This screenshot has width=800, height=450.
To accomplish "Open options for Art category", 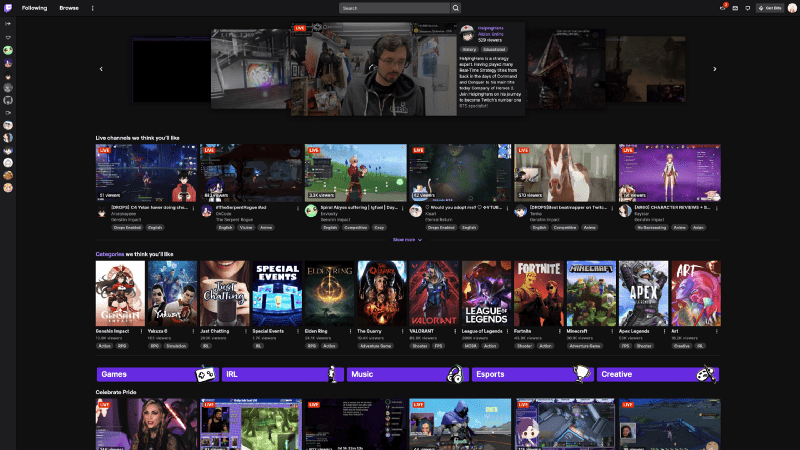I will tap(716, 331).
